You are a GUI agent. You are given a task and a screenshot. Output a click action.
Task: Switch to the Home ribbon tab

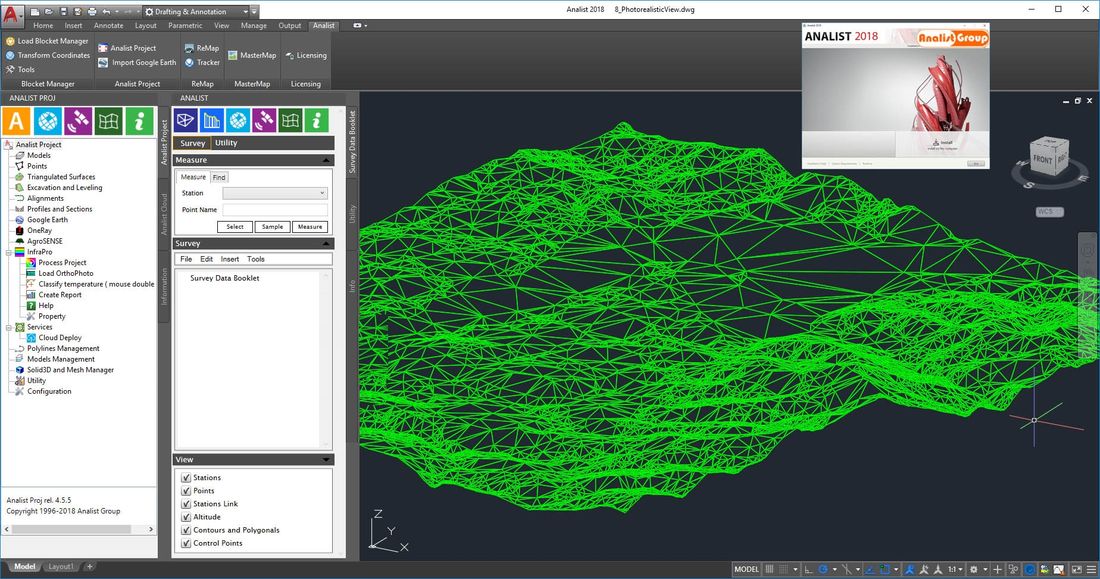click(x=43, y=25)
